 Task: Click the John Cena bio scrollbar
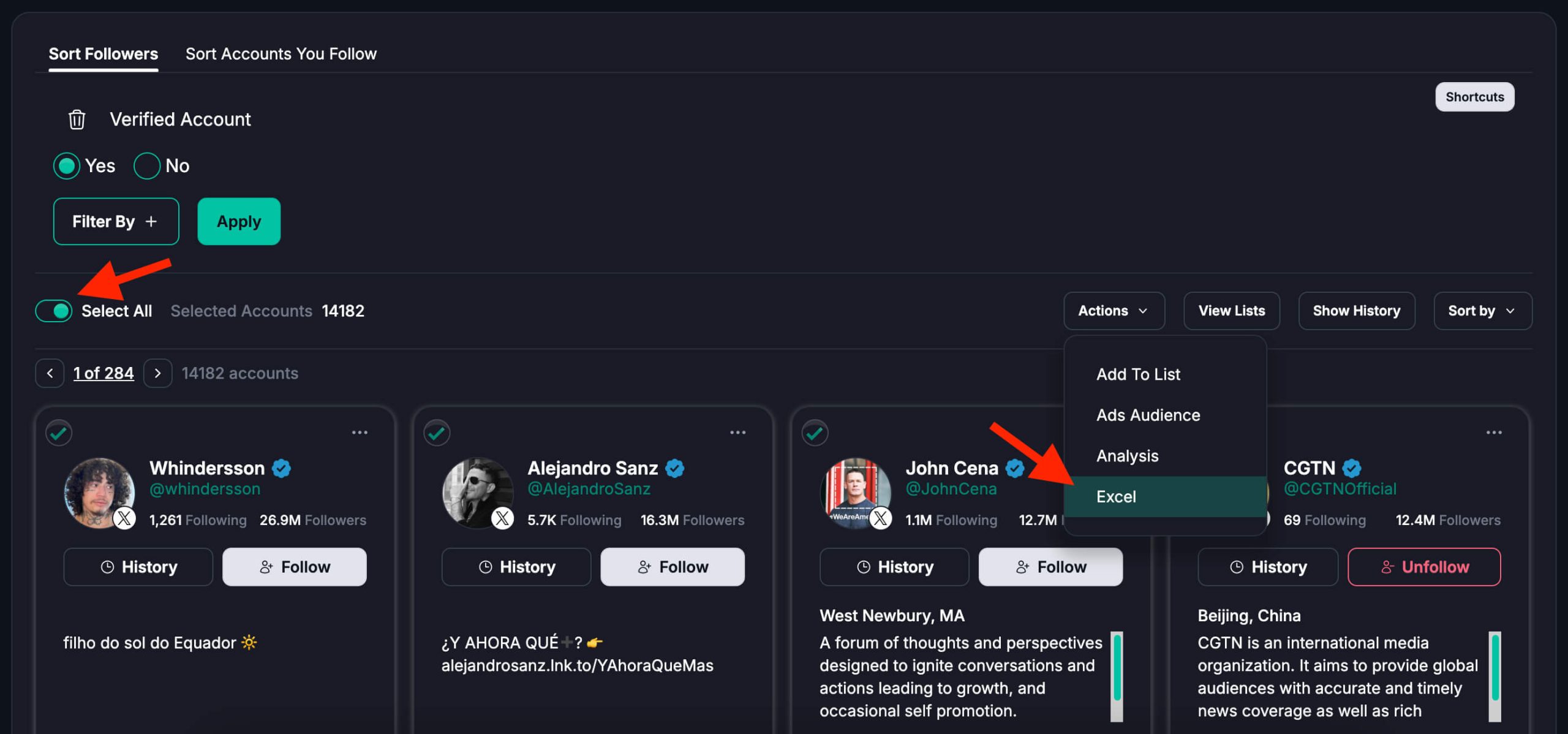[x=1117, y=668]
